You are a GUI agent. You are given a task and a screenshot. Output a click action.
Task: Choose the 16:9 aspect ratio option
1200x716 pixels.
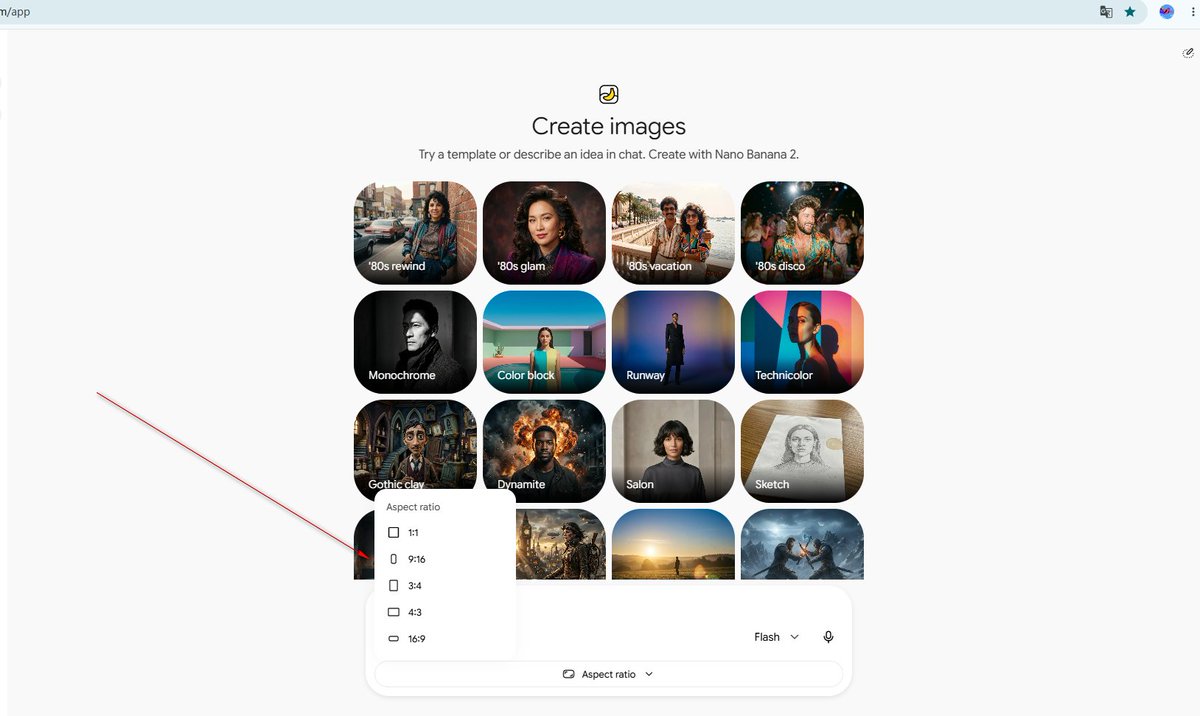(445, 639)
